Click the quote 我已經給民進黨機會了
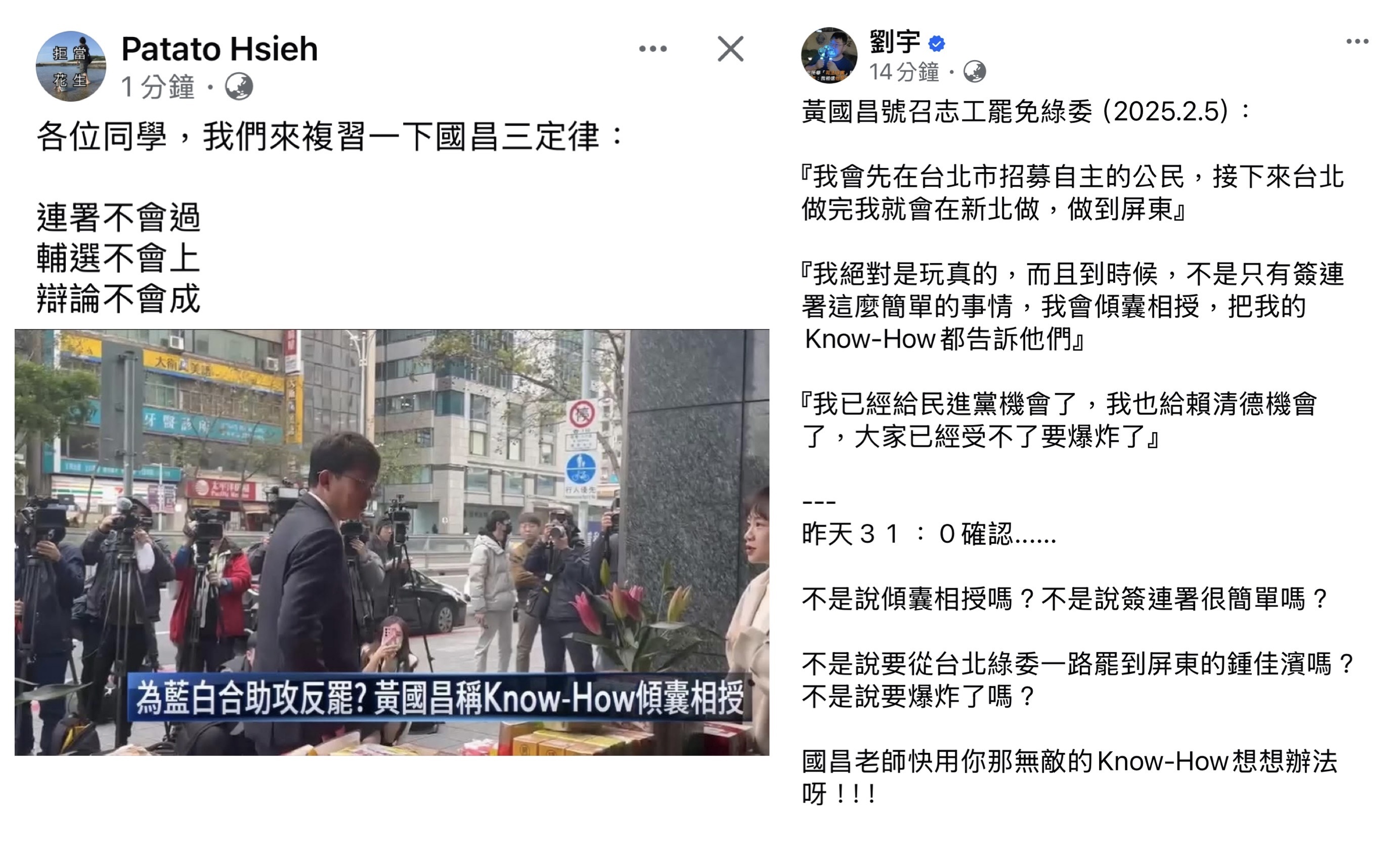 click(1059, 420)
